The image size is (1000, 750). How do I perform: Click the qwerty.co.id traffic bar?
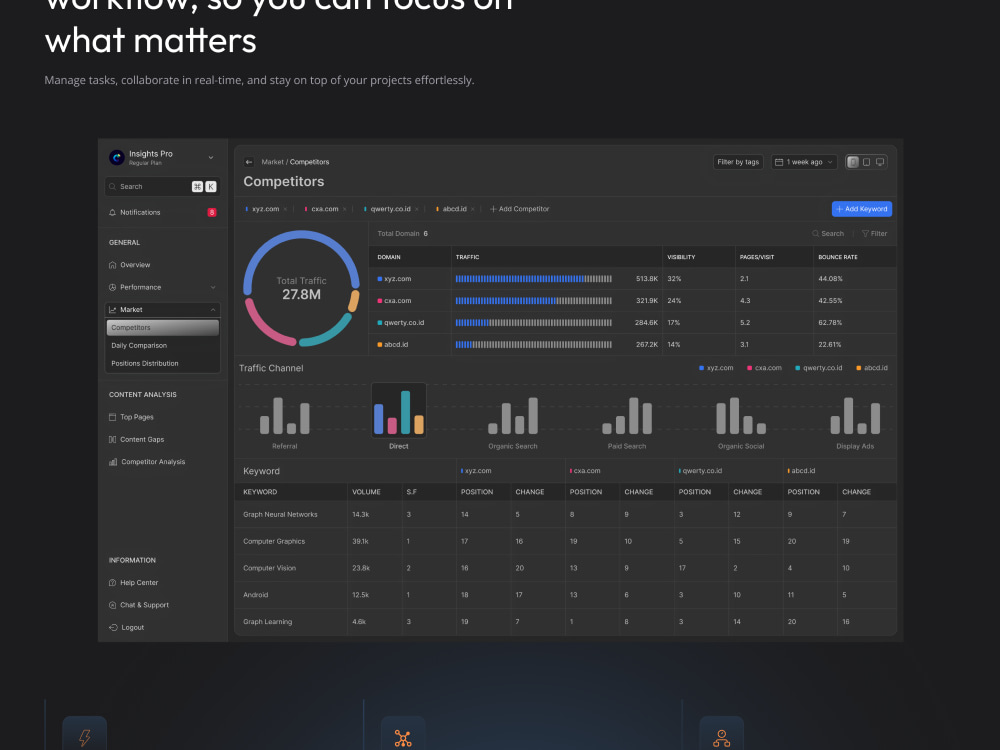534,323
